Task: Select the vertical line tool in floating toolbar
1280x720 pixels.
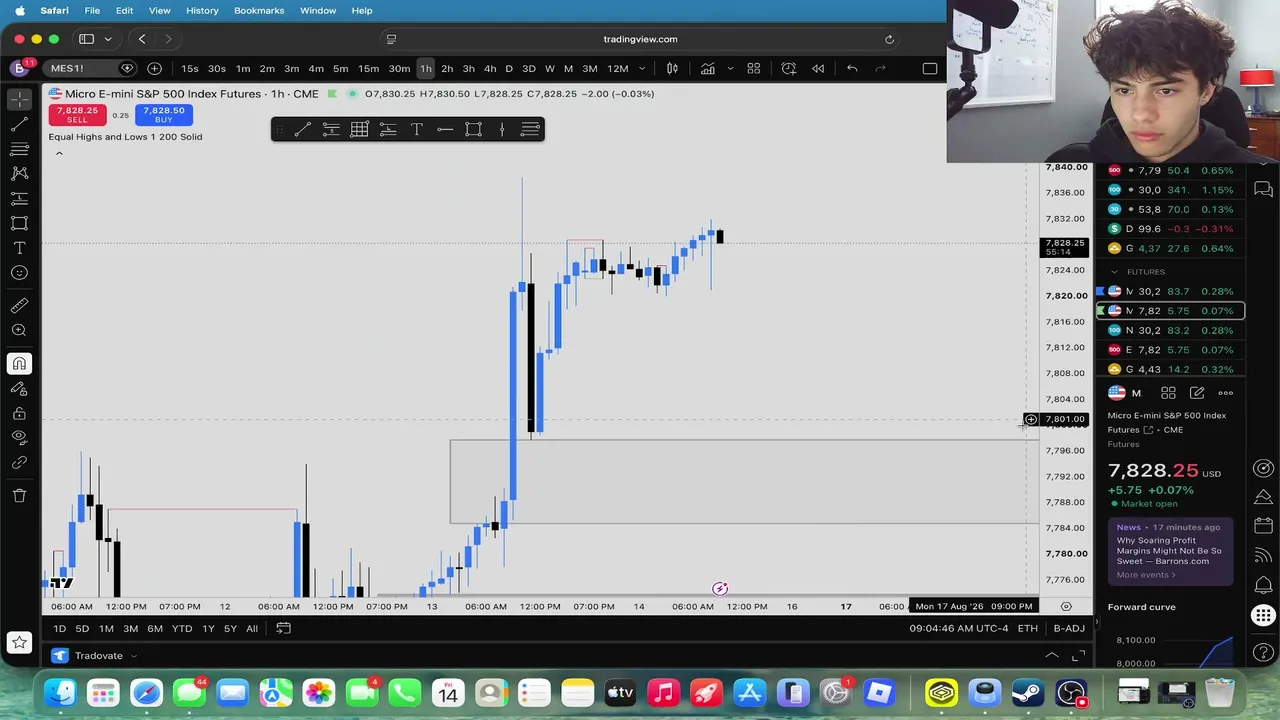Action: pos(502,129)
